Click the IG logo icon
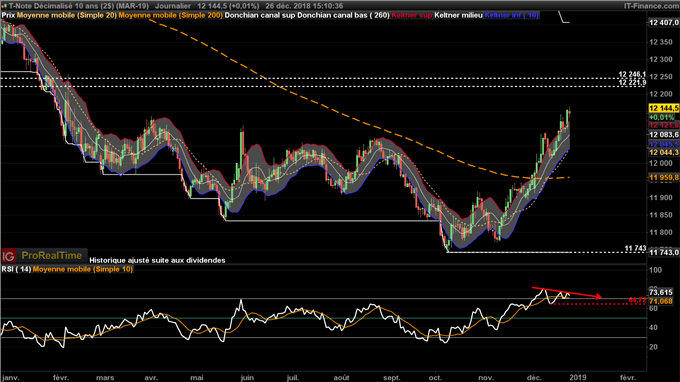Viewport: 680px width, 382px height. (x=9, y=256)
